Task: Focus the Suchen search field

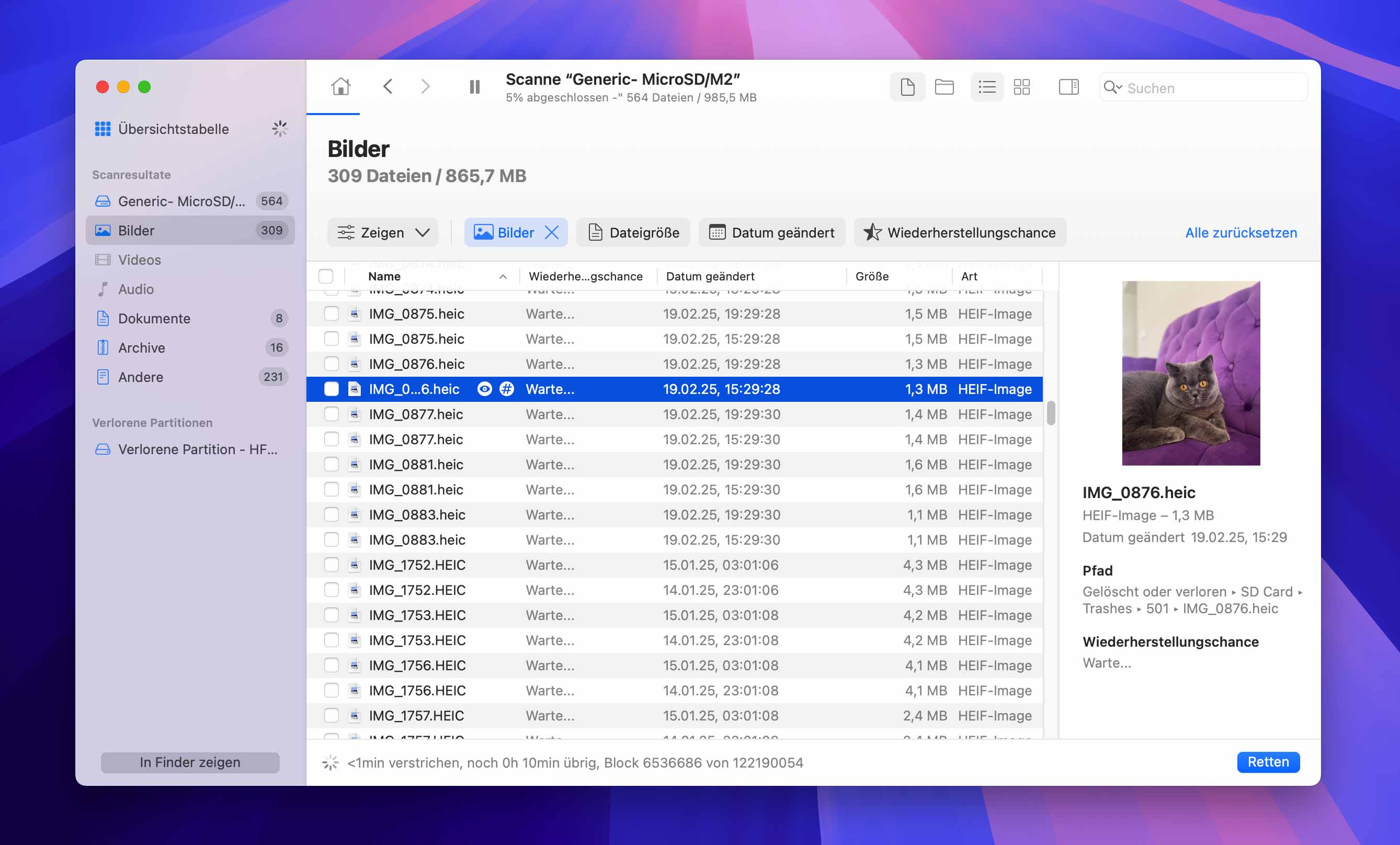Action: [1203, 87]
